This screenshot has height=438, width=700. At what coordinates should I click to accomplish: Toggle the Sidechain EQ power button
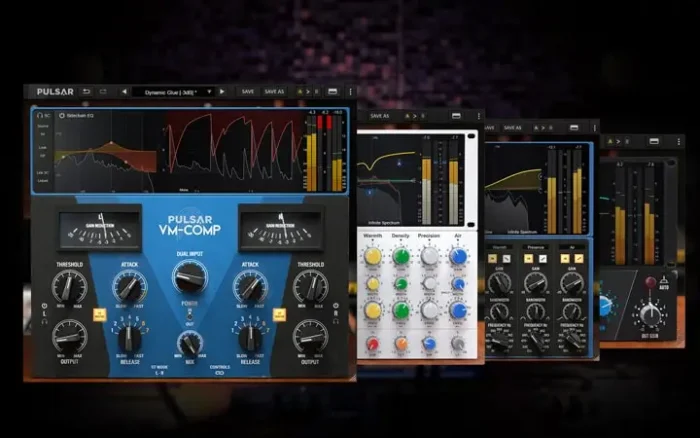(63, 116)
